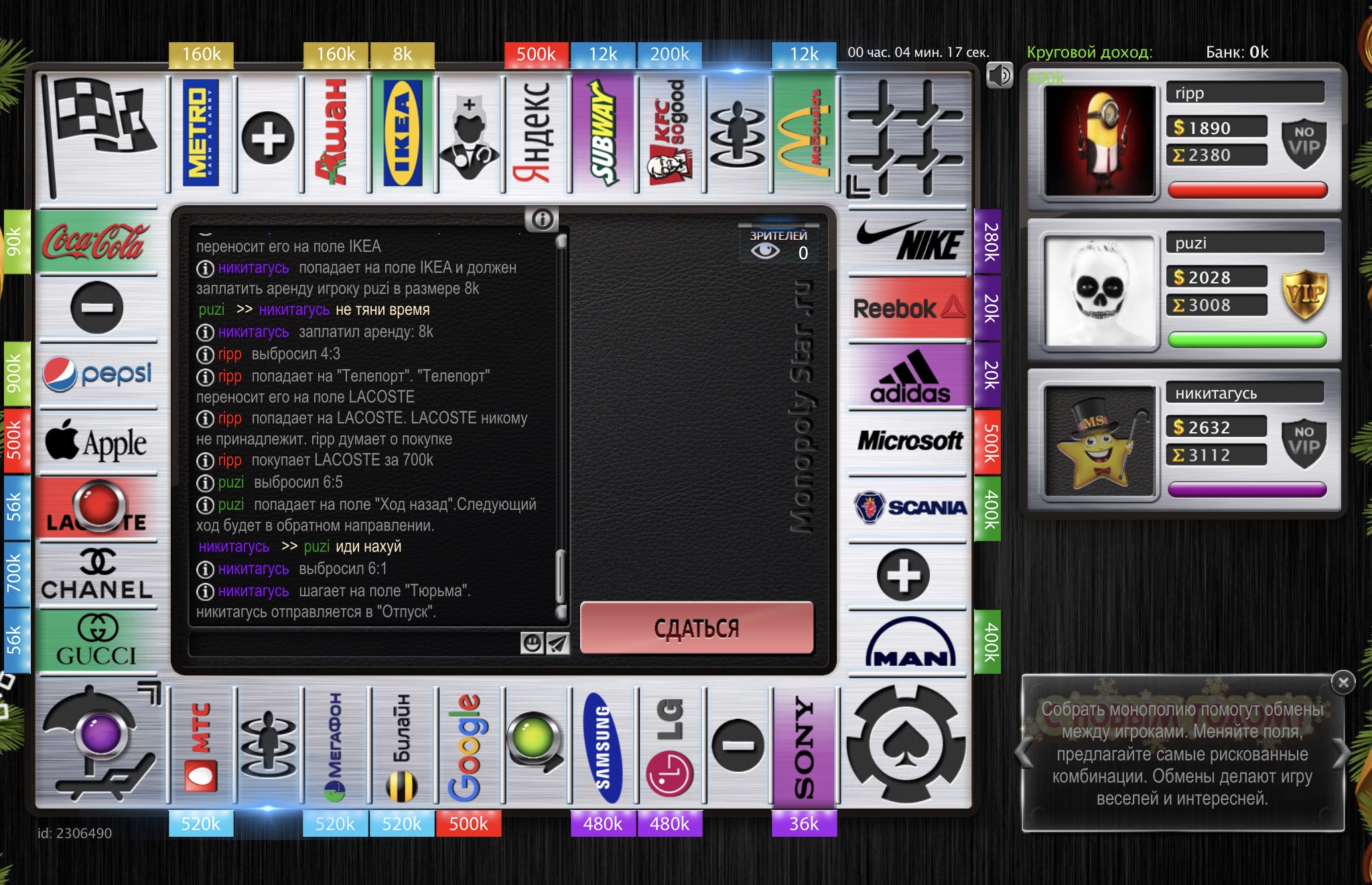Toggle the spectators eye icon

[x=765, y=251]
